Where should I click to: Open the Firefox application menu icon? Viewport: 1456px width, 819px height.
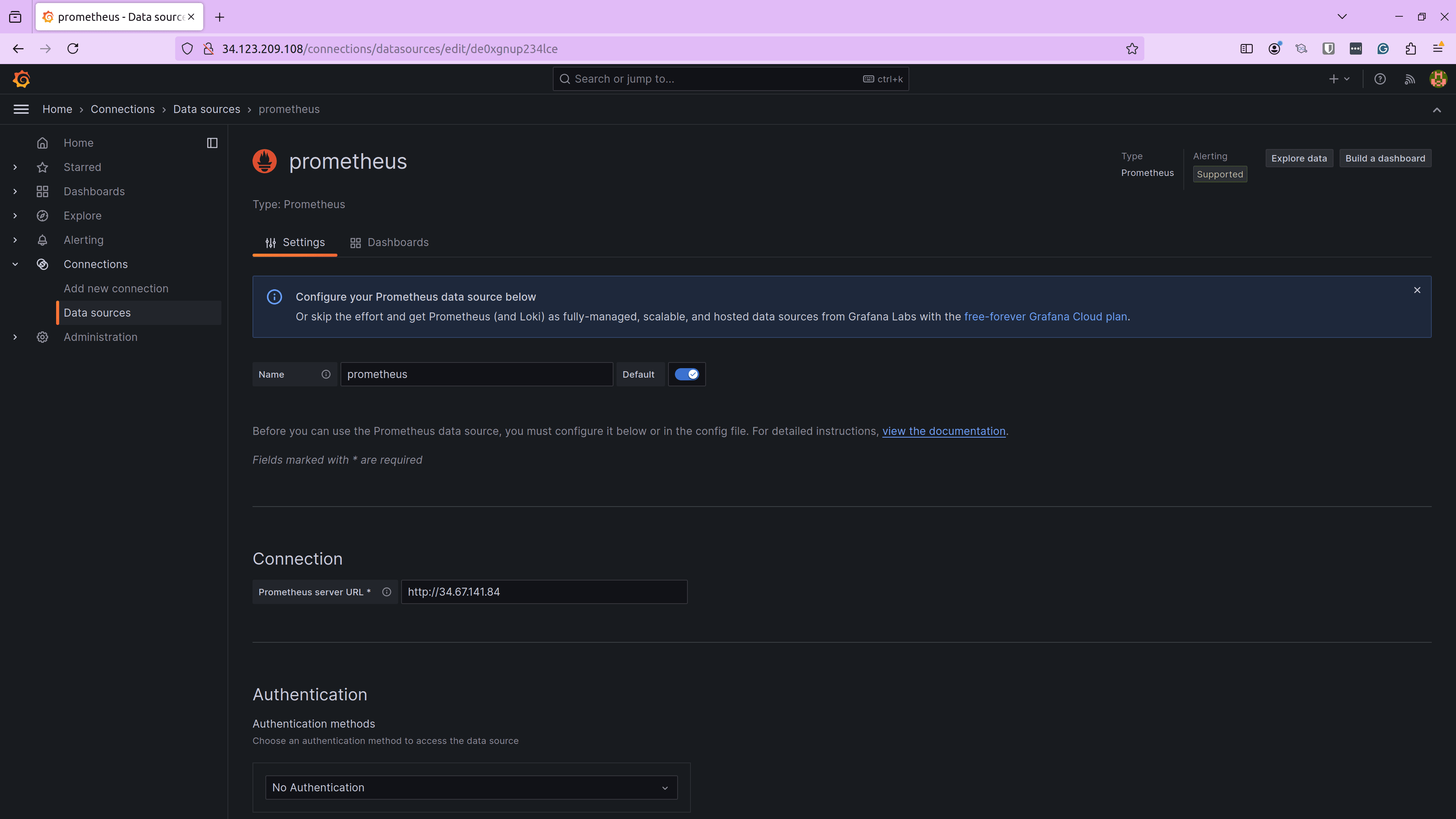click(x=1438, y=49)
